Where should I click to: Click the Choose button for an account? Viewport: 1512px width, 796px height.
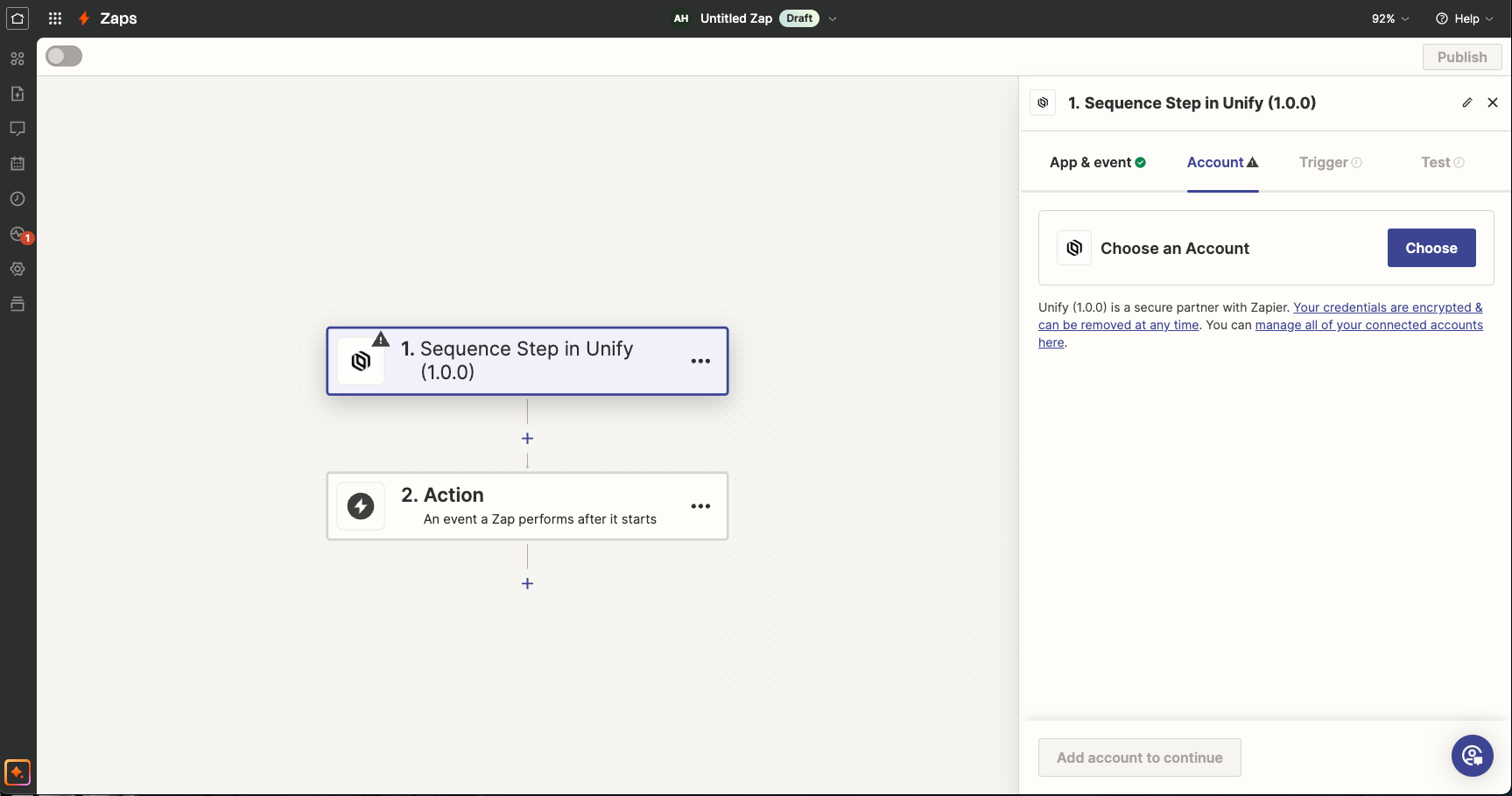pos(1431,248)
